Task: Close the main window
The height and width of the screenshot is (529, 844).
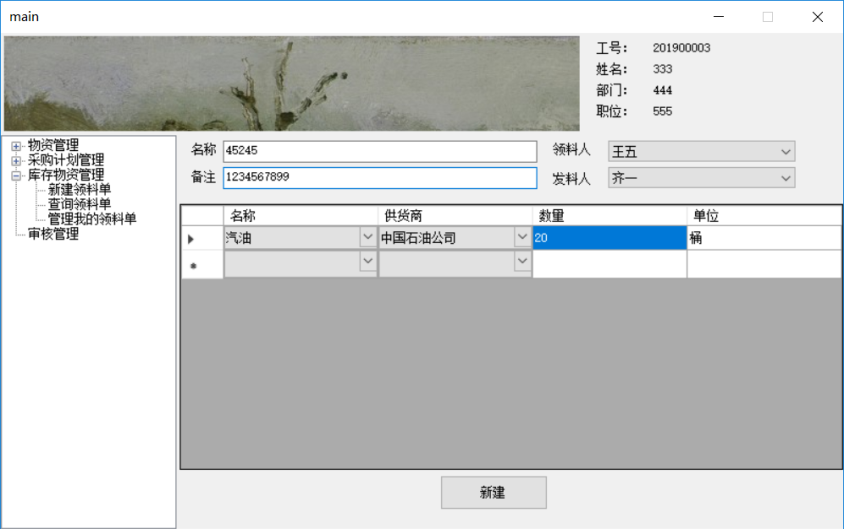Action: tap(818, 17)
